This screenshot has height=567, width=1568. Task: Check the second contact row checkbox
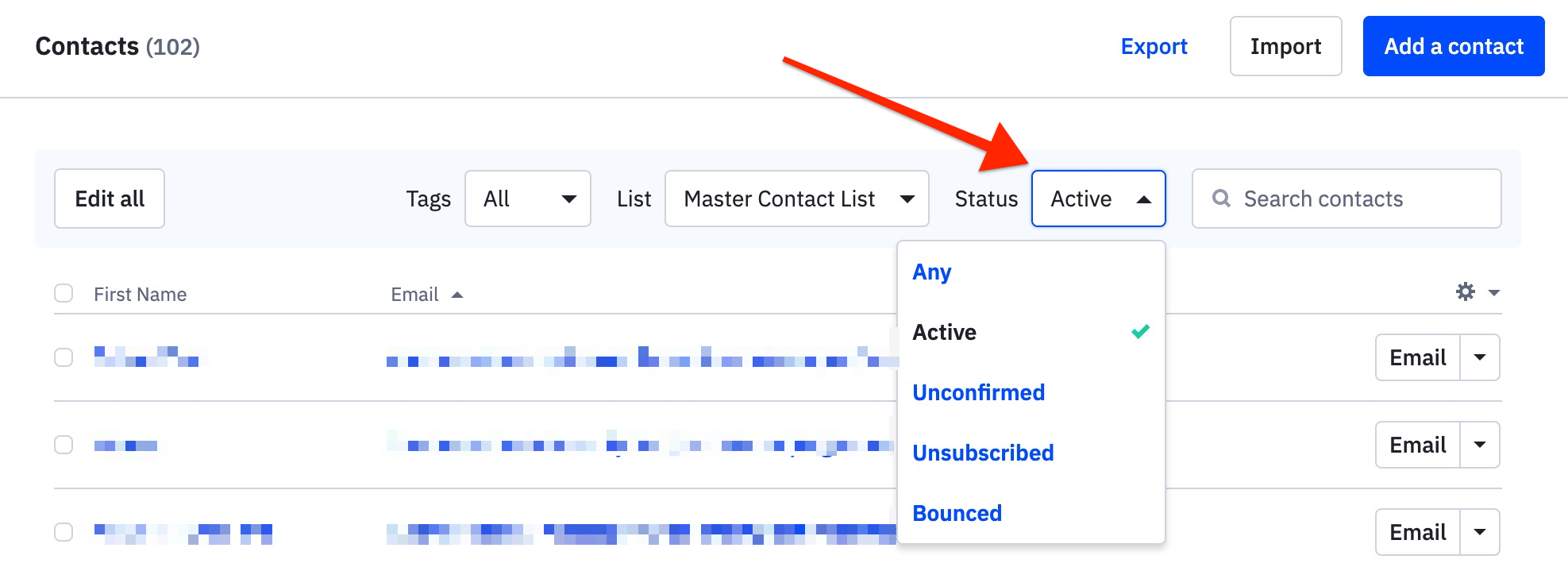click(x=64, y=445)
